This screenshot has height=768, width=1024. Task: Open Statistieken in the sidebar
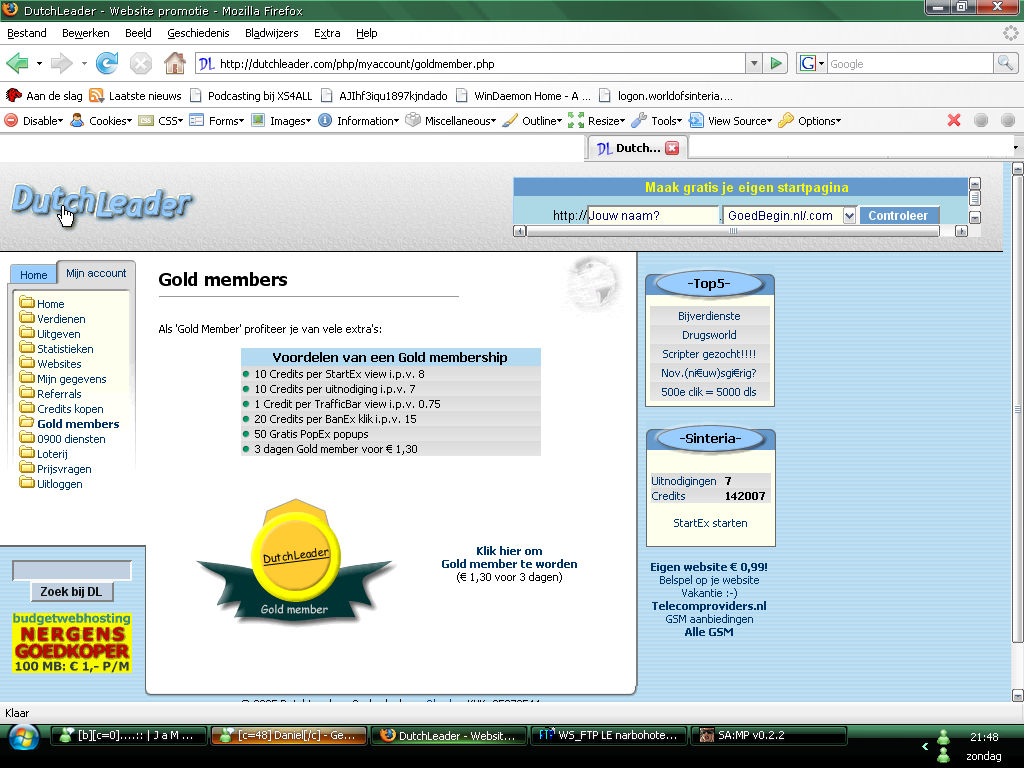coord(65,349)
